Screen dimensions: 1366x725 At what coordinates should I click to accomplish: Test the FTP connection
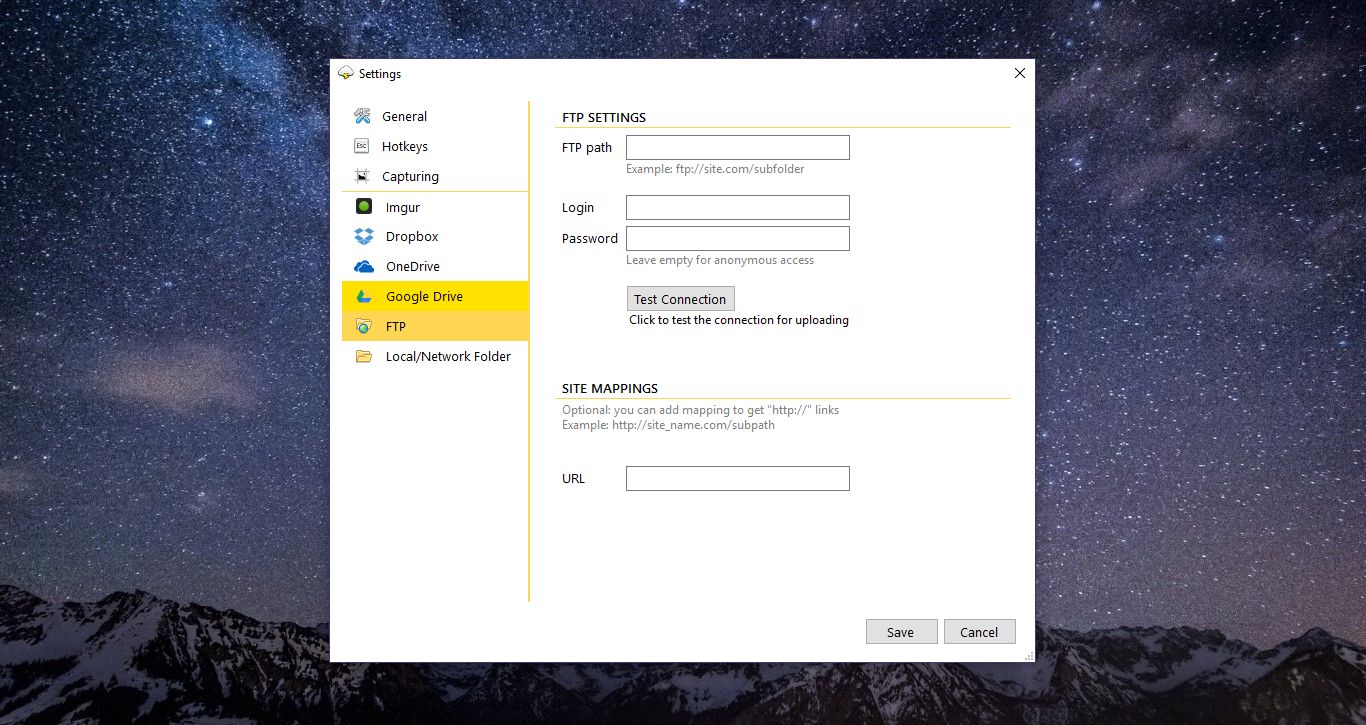click(680, 298)
